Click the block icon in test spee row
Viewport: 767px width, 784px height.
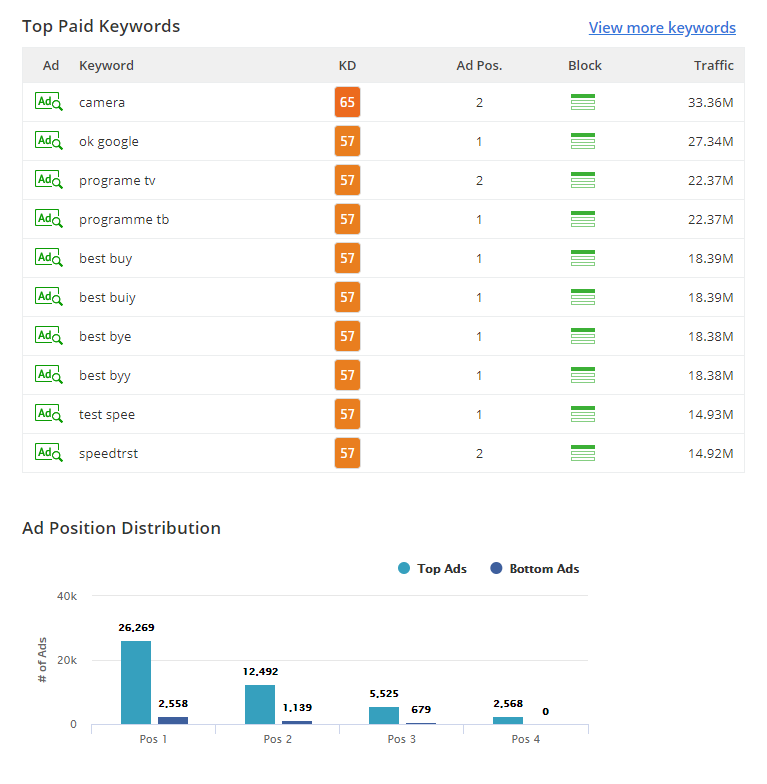(583, 414)
